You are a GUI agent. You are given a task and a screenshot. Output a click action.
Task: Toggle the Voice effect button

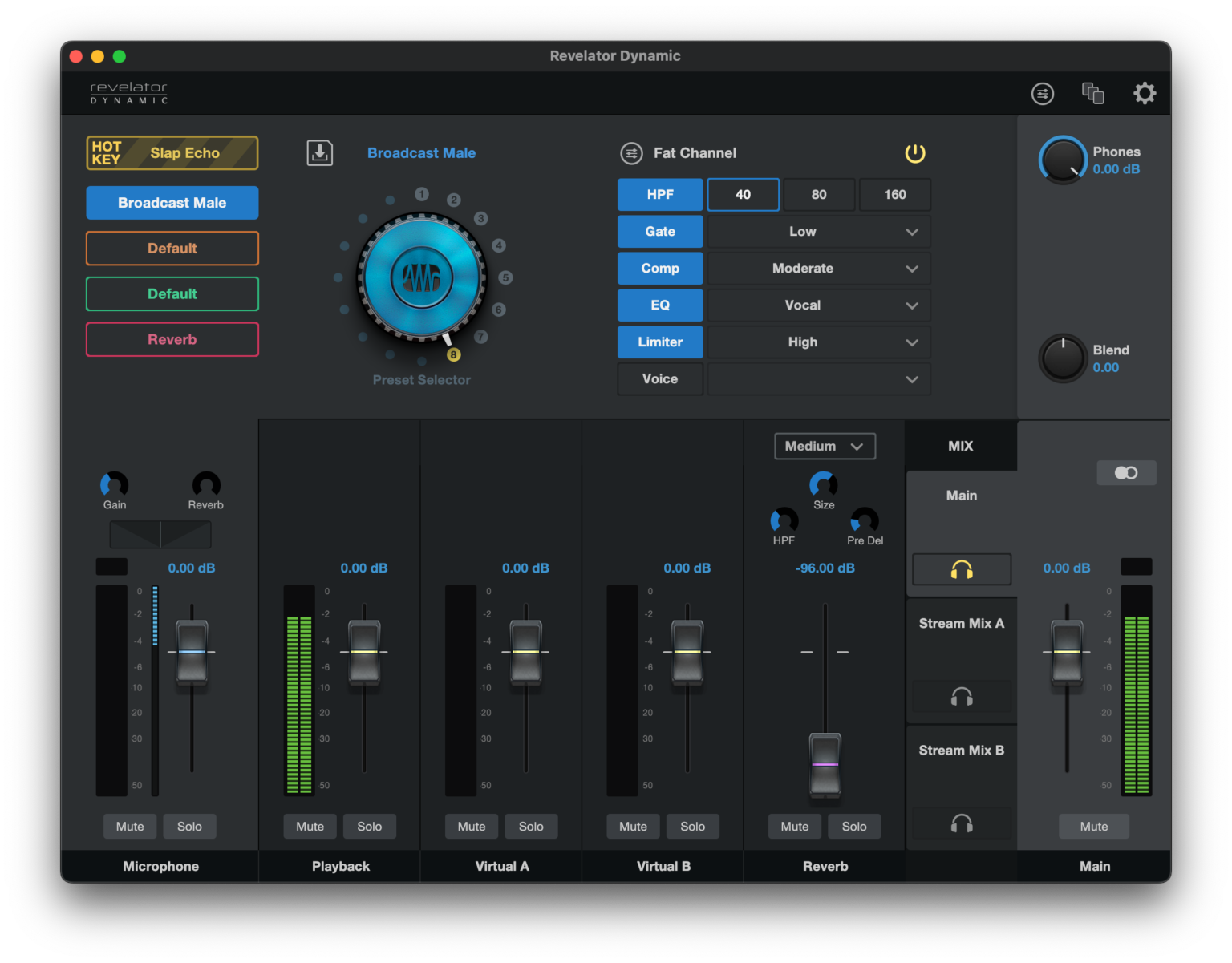[660, 379]
